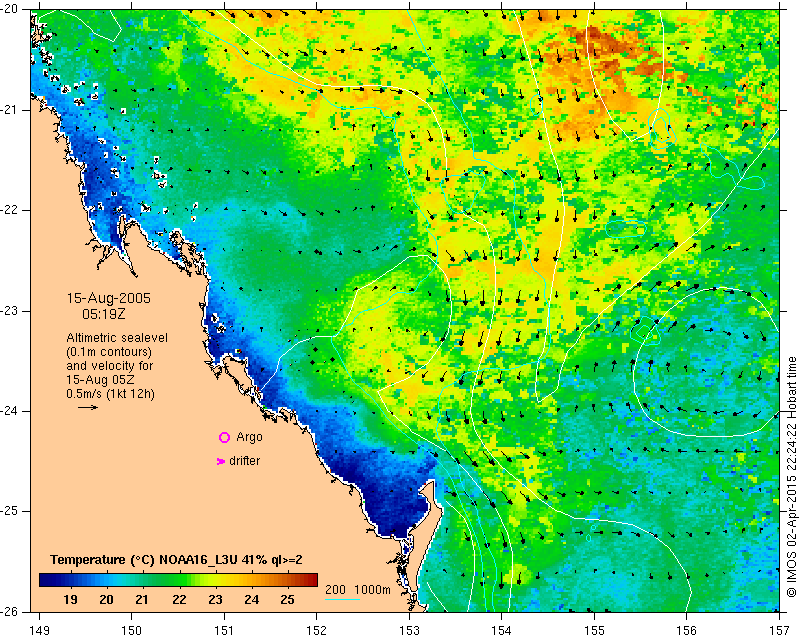Click the longitude axis label 157
The height and width of the screenshot is (640, 800).
tap(780, 631)
